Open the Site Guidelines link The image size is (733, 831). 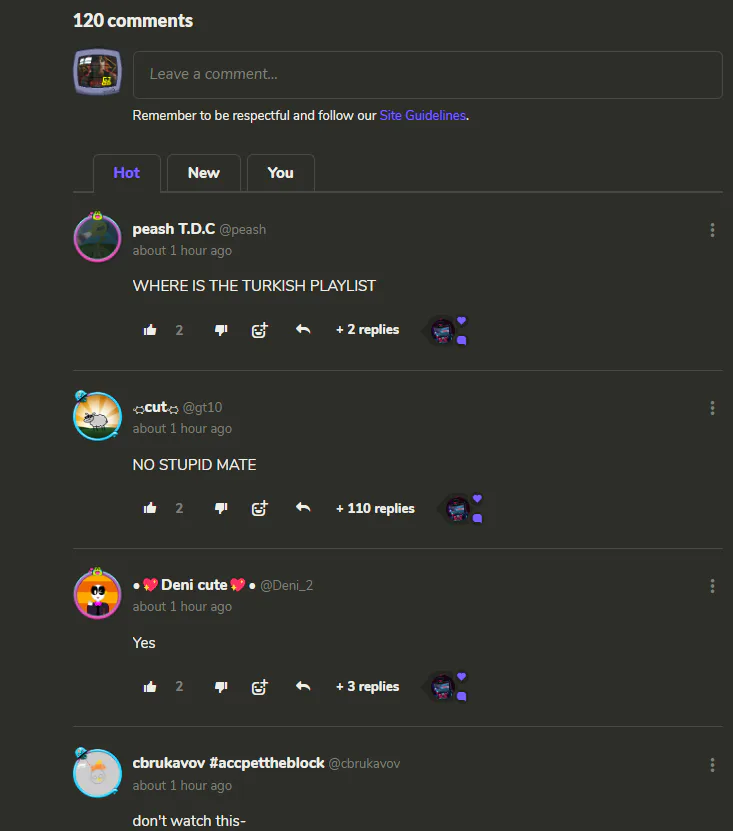(x=422, y=116)
